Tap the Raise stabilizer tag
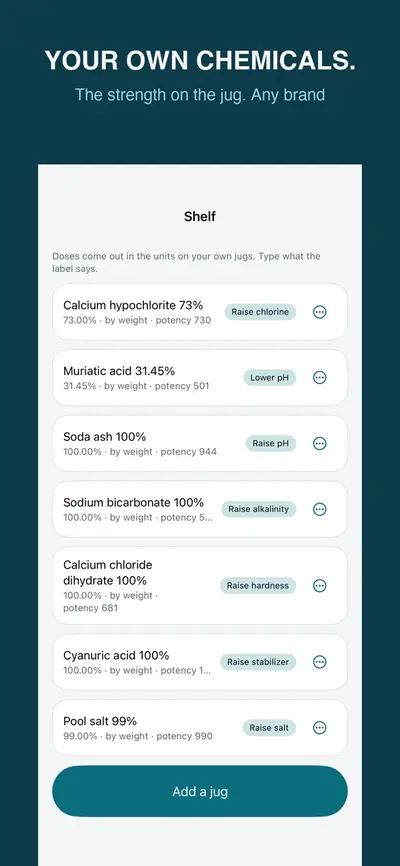The image size is (400, 866). click(x=258, y=662)
